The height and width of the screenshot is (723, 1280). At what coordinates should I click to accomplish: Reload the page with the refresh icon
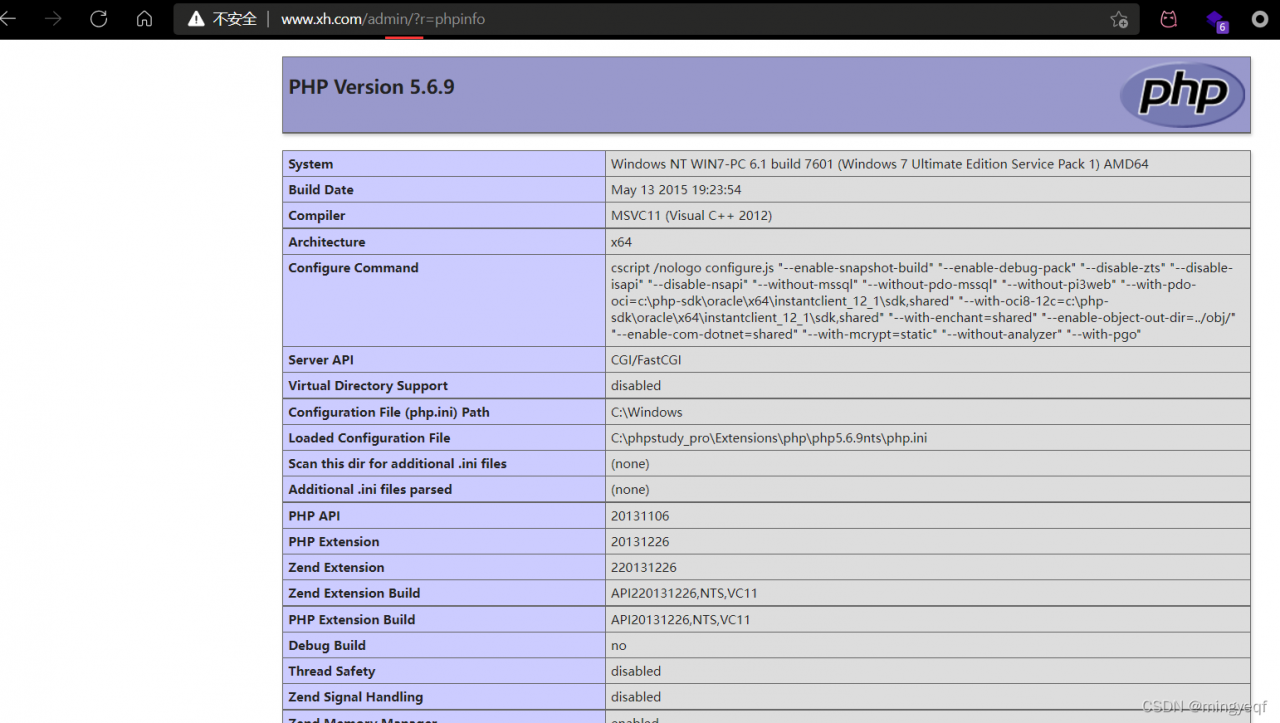[99, 19]
